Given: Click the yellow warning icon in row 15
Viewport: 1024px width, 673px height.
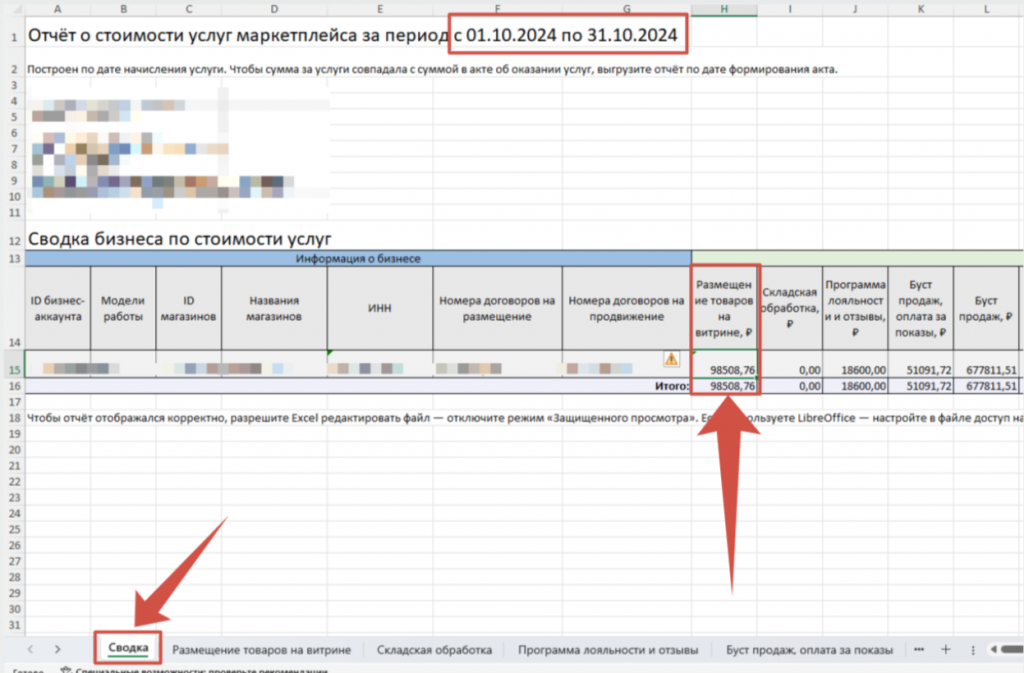Looking at the screenshot, I should point(671,359).
